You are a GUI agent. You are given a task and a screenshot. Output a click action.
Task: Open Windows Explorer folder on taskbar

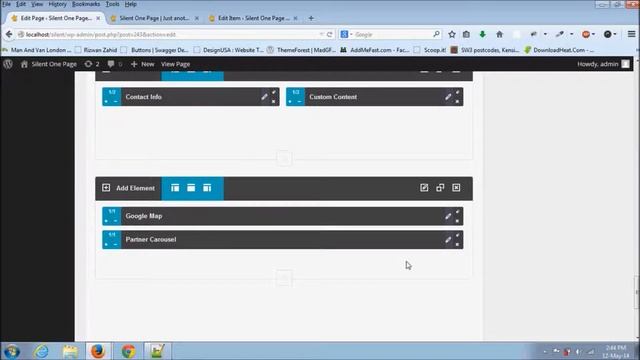[70, 351]
